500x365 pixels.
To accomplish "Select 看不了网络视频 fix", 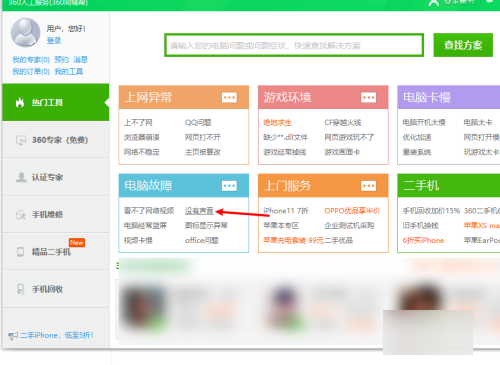I will click(149, 211).
